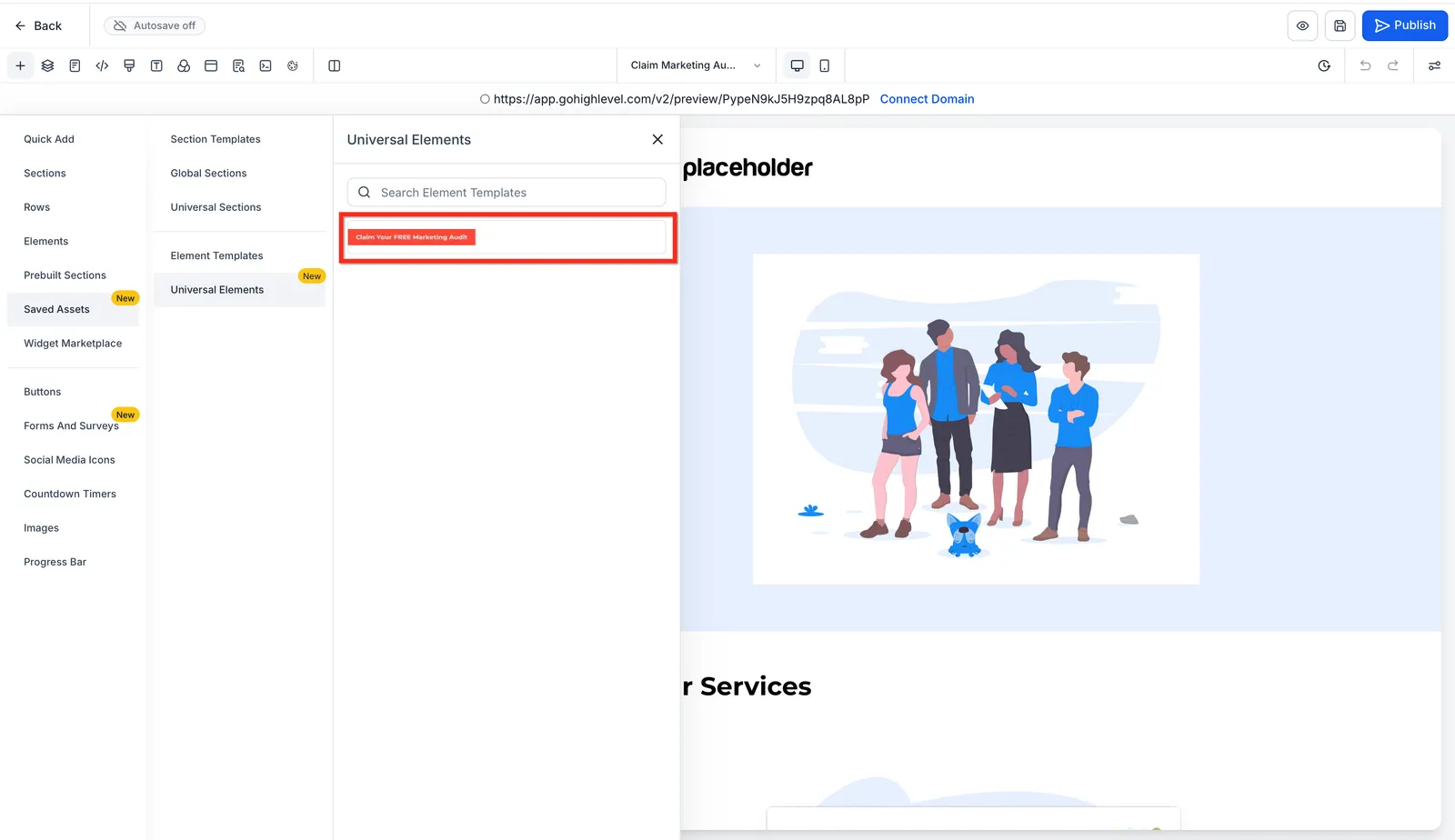Viewport: 1455px width, 840px height.
Task: Select the red Claim Your FREE Marketing Audit element
Action: (x=412, y=237)
